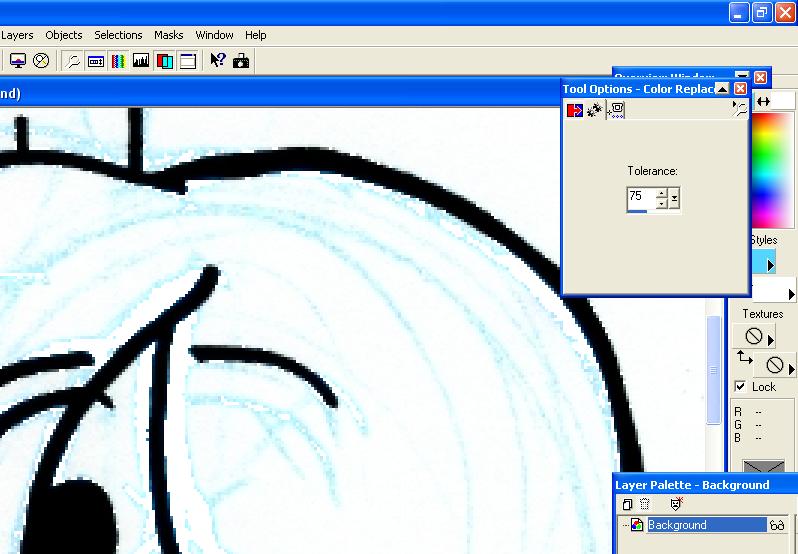798x554 pixels.
Task: Open the Tolerance slider dropdown arrow
Action: point(674,199)
